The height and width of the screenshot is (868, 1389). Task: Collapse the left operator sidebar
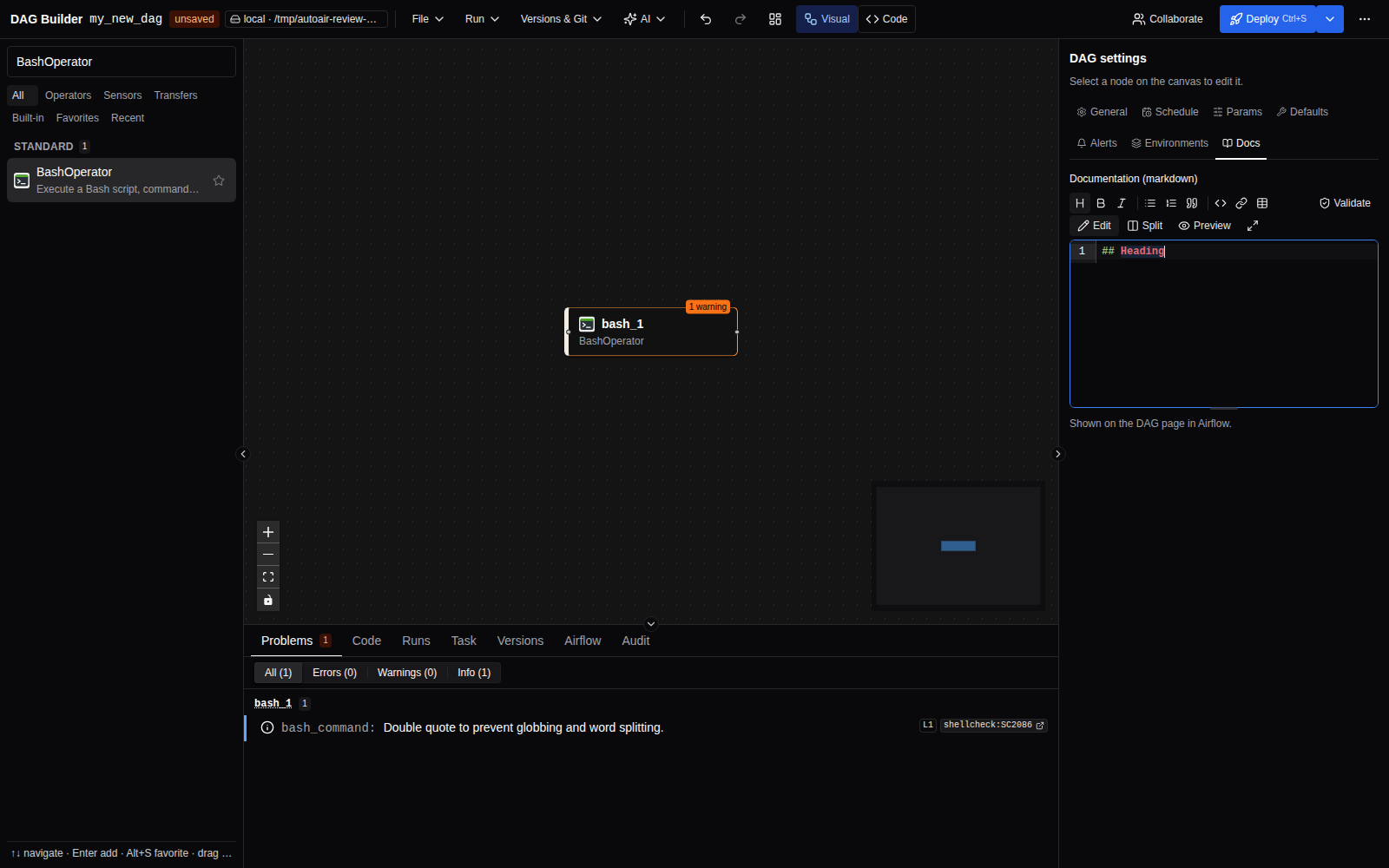(243, 454)
